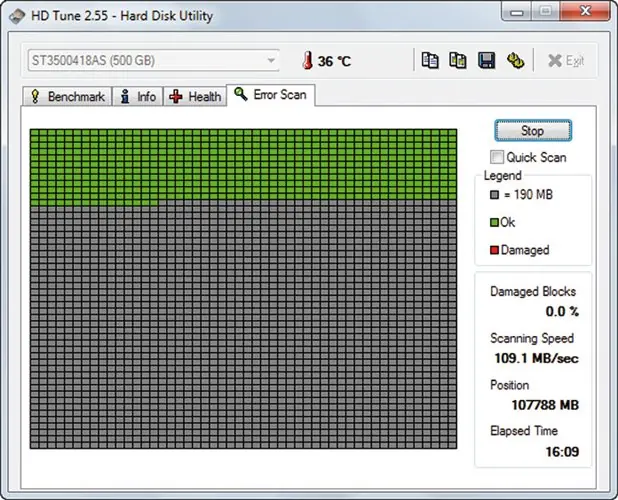Click the HD Tune title bar icon

17,16
